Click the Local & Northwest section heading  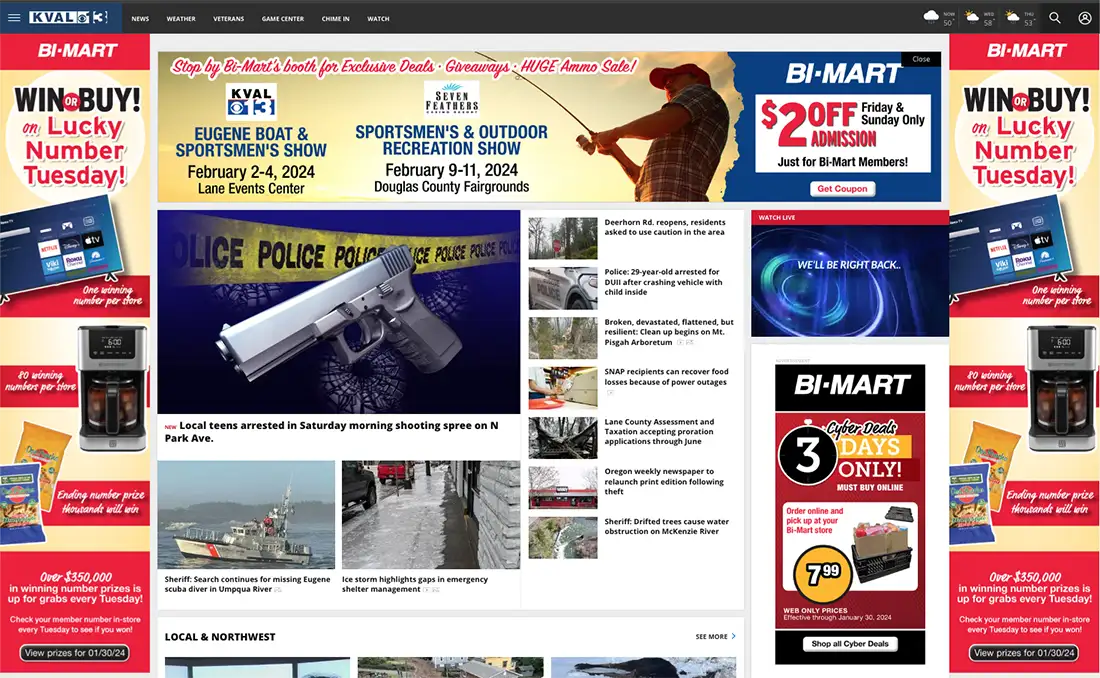[x=220, y=637]
